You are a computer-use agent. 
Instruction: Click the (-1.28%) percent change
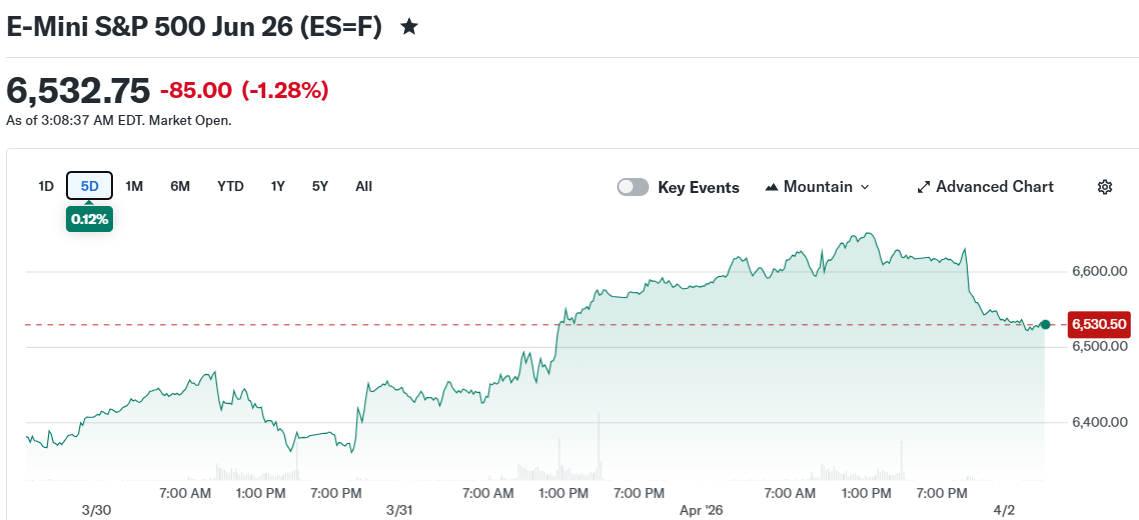pyautogui.click(x=285, y=91)
